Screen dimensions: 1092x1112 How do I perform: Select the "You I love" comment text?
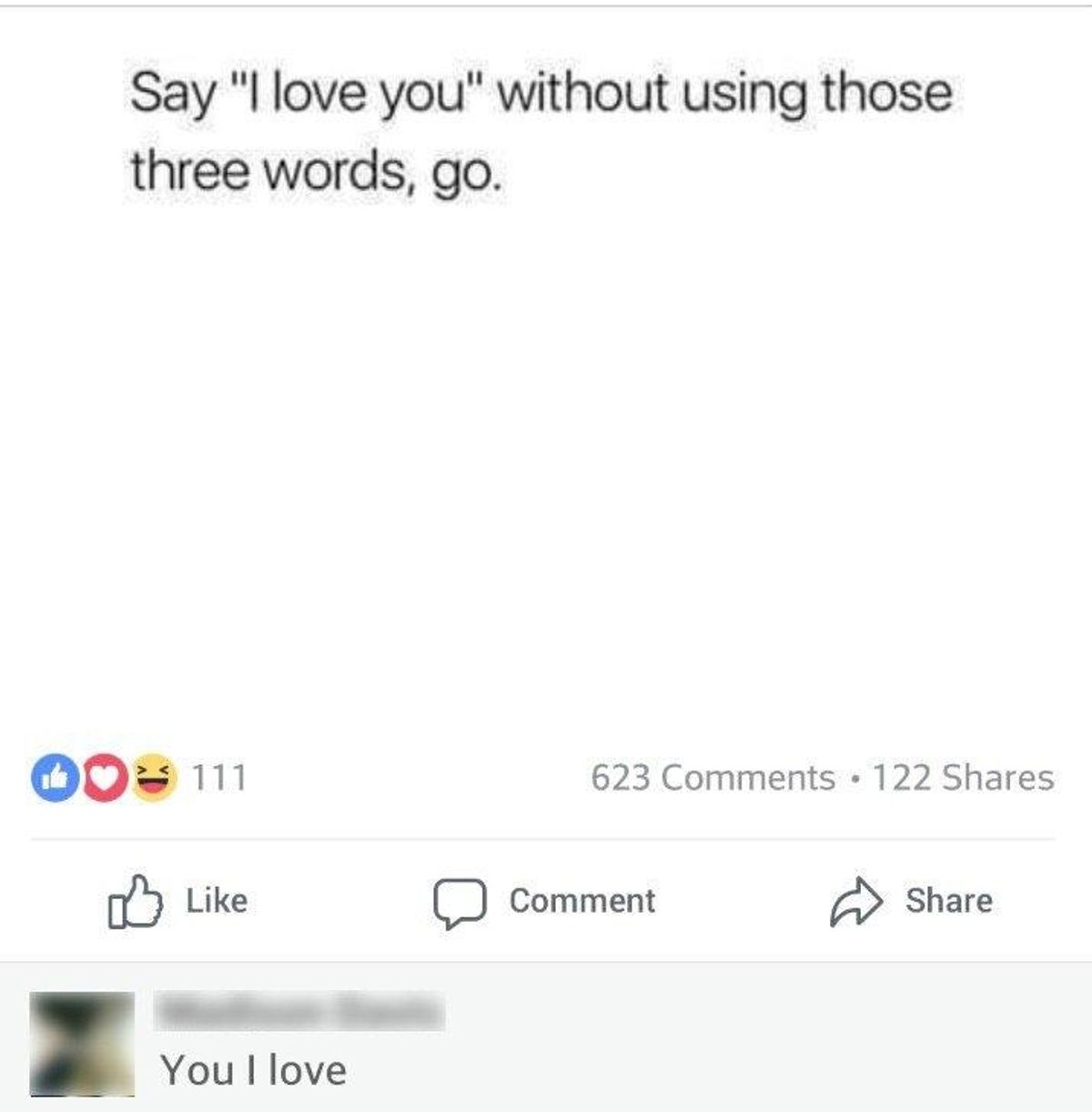coord(254,1070)
